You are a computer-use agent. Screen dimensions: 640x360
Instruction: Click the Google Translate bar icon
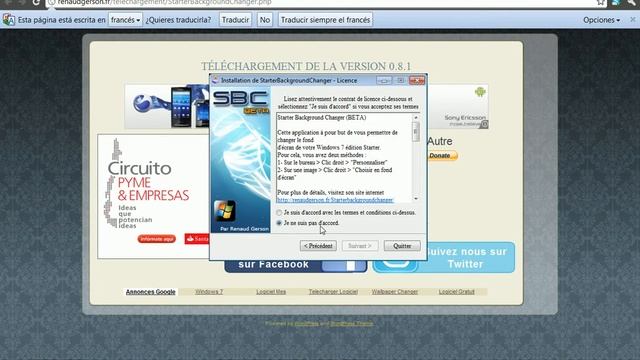coord(9,20)
